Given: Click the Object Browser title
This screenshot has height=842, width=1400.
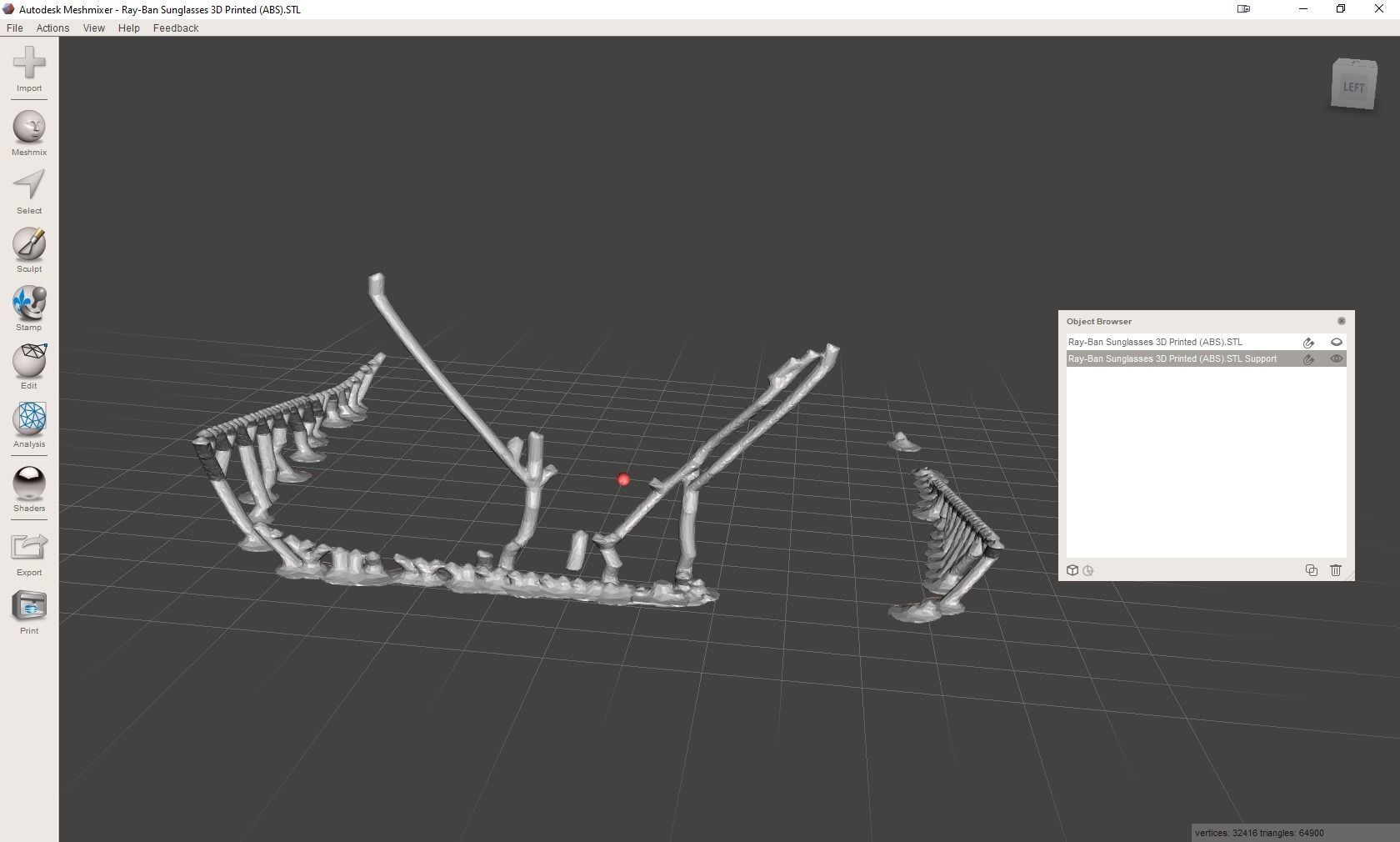Looking at the screenshot, I should click(1098, 321).
